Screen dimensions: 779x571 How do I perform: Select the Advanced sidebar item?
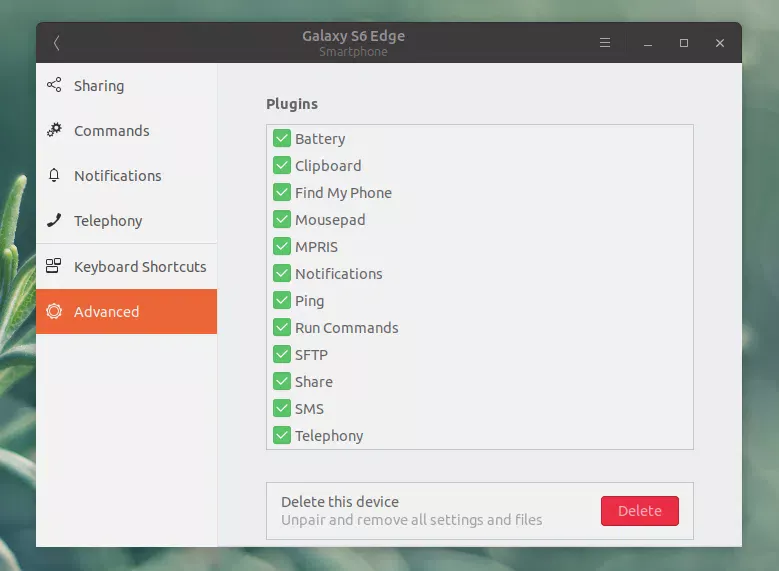tap(126, 312)
